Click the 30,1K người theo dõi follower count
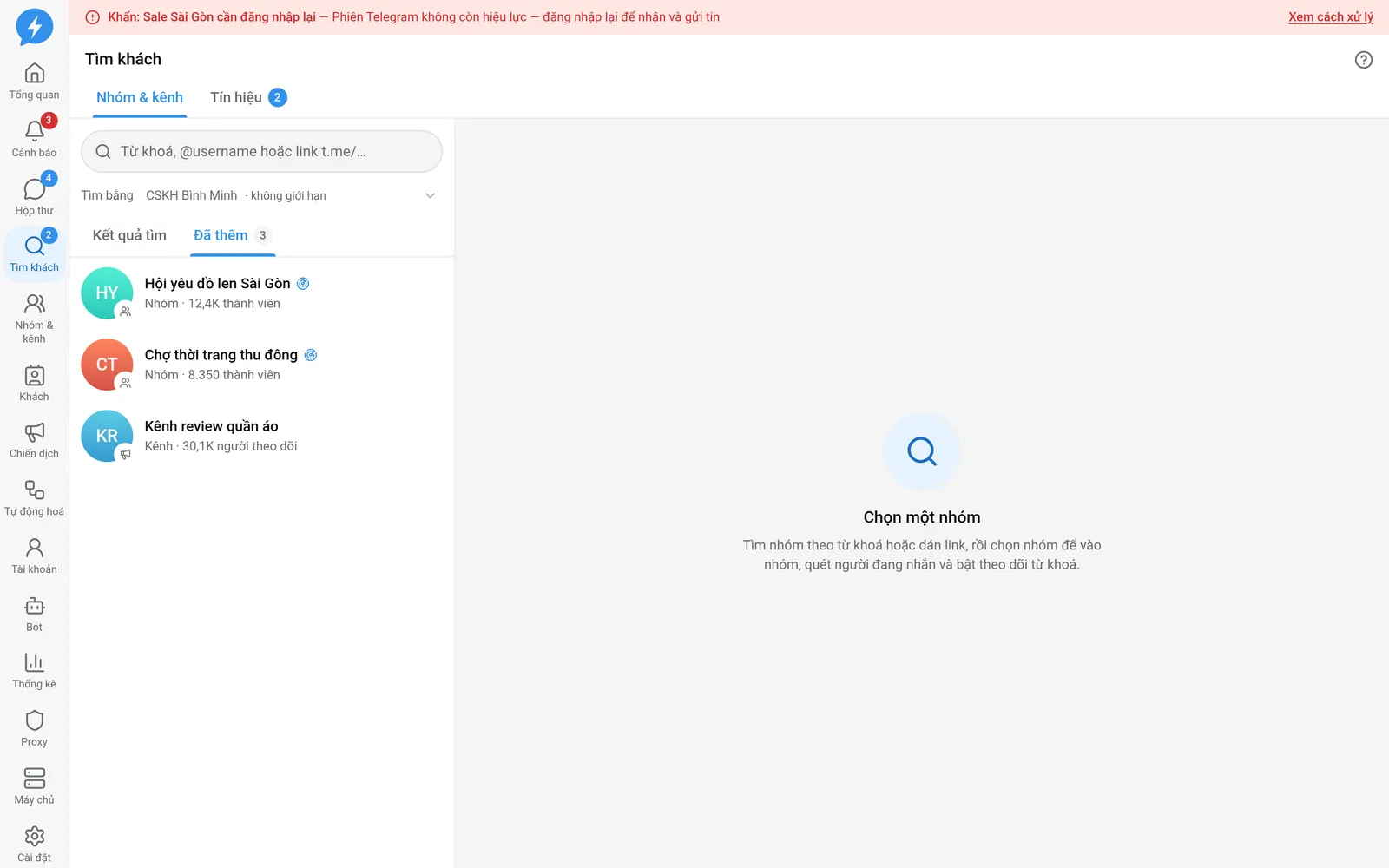This screenshot has width=1389, height=868. coord(240,446)
